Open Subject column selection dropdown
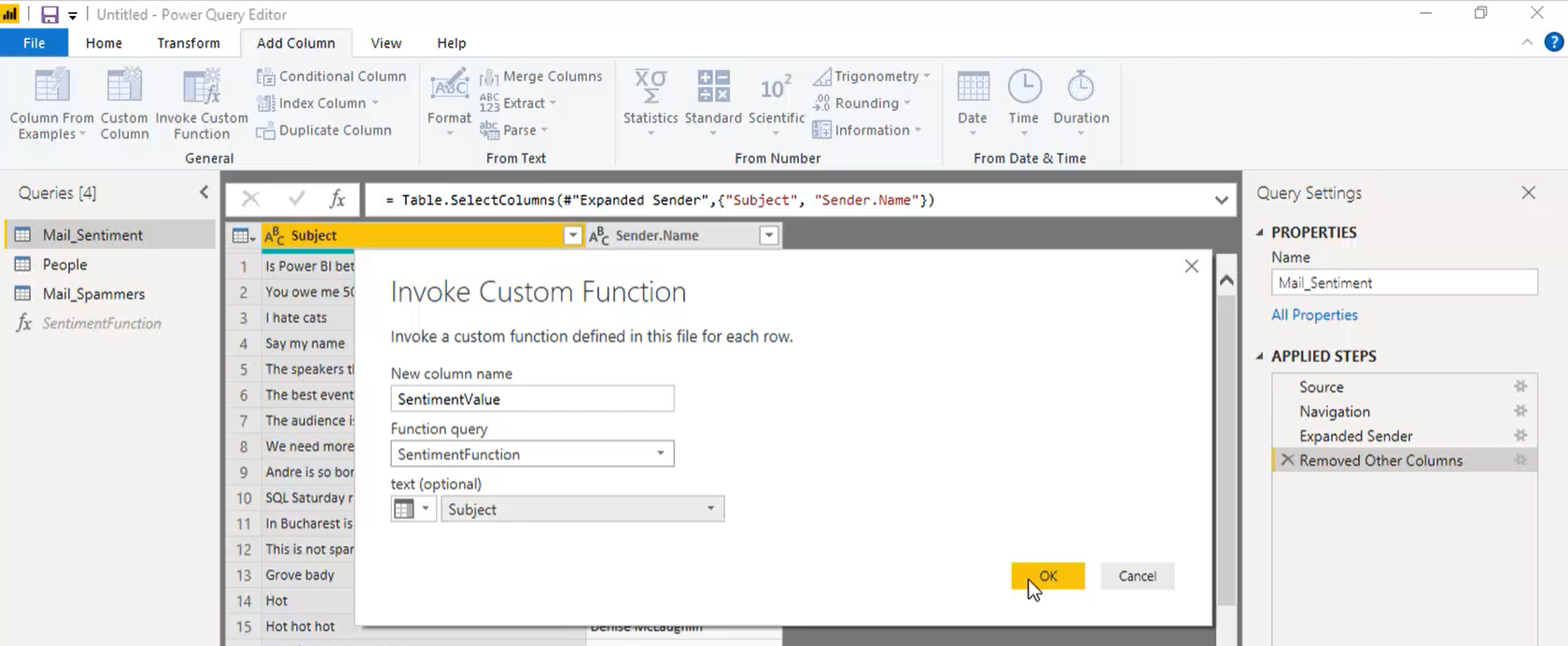Screen dimensions: 1568x646 [x=582, y=510]
